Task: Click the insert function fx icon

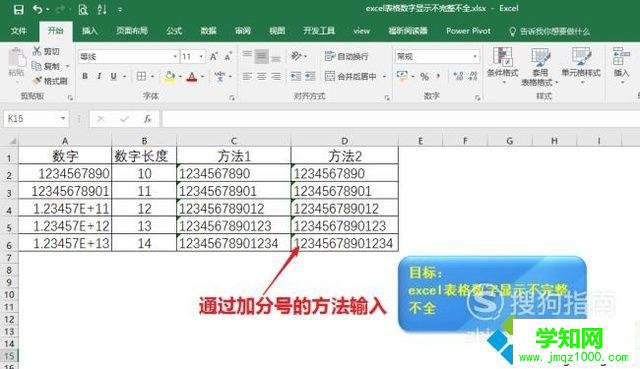Action: [x=147, y=119]
